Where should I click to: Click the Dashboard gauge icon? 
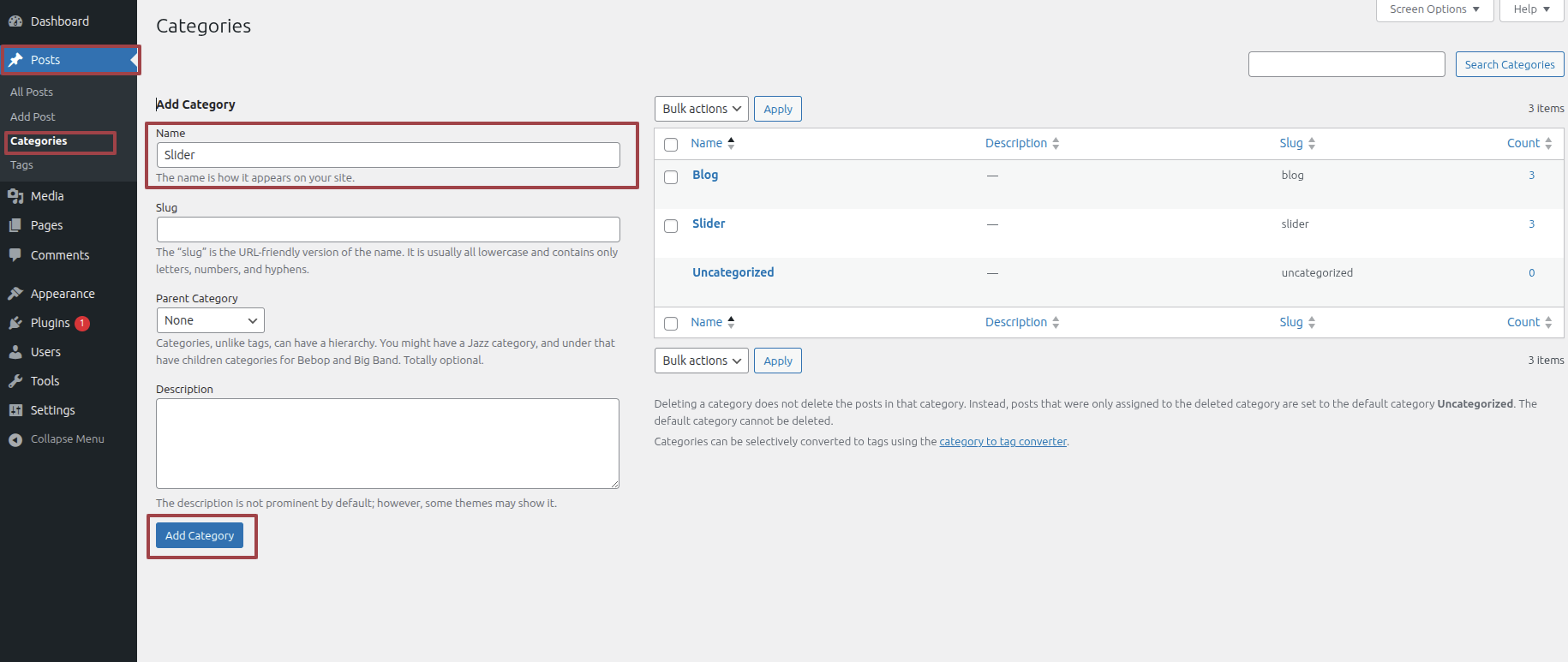click(15, 21)
